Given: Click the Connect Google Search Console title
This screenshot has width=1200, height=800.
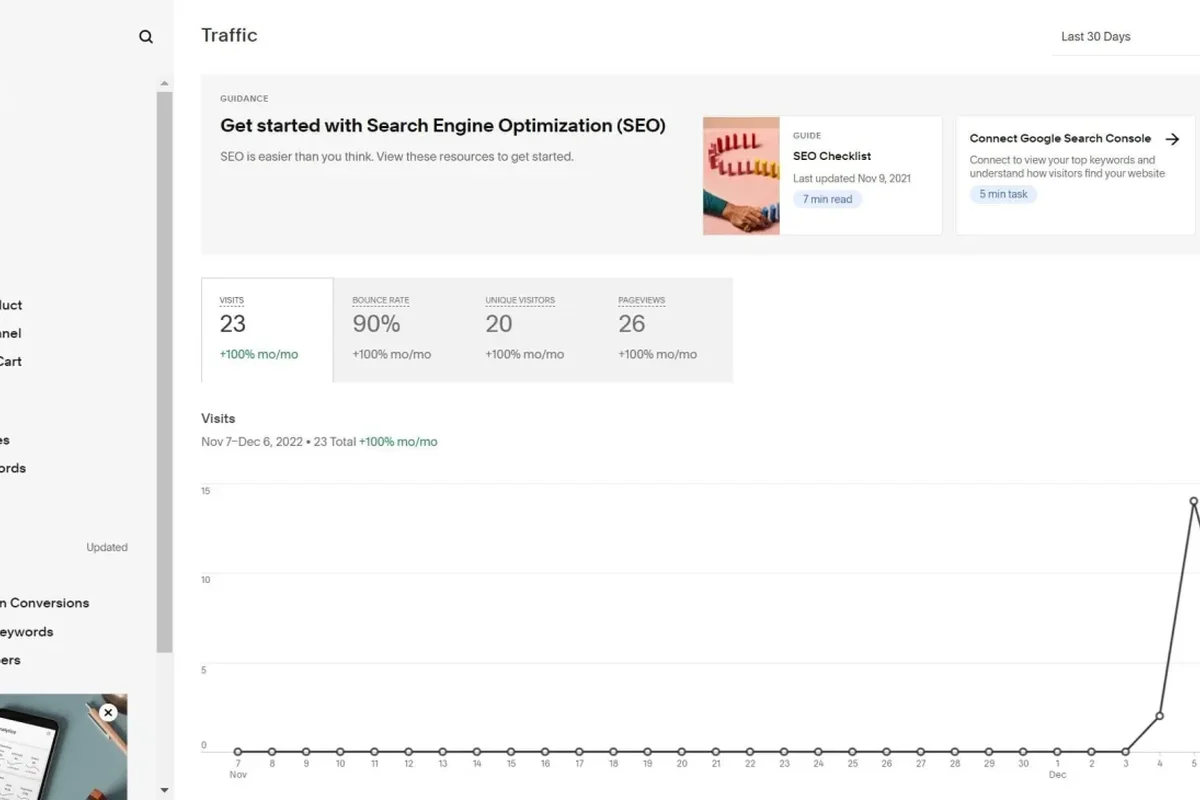Looking at the screenshot, I should coord(1060,139).
